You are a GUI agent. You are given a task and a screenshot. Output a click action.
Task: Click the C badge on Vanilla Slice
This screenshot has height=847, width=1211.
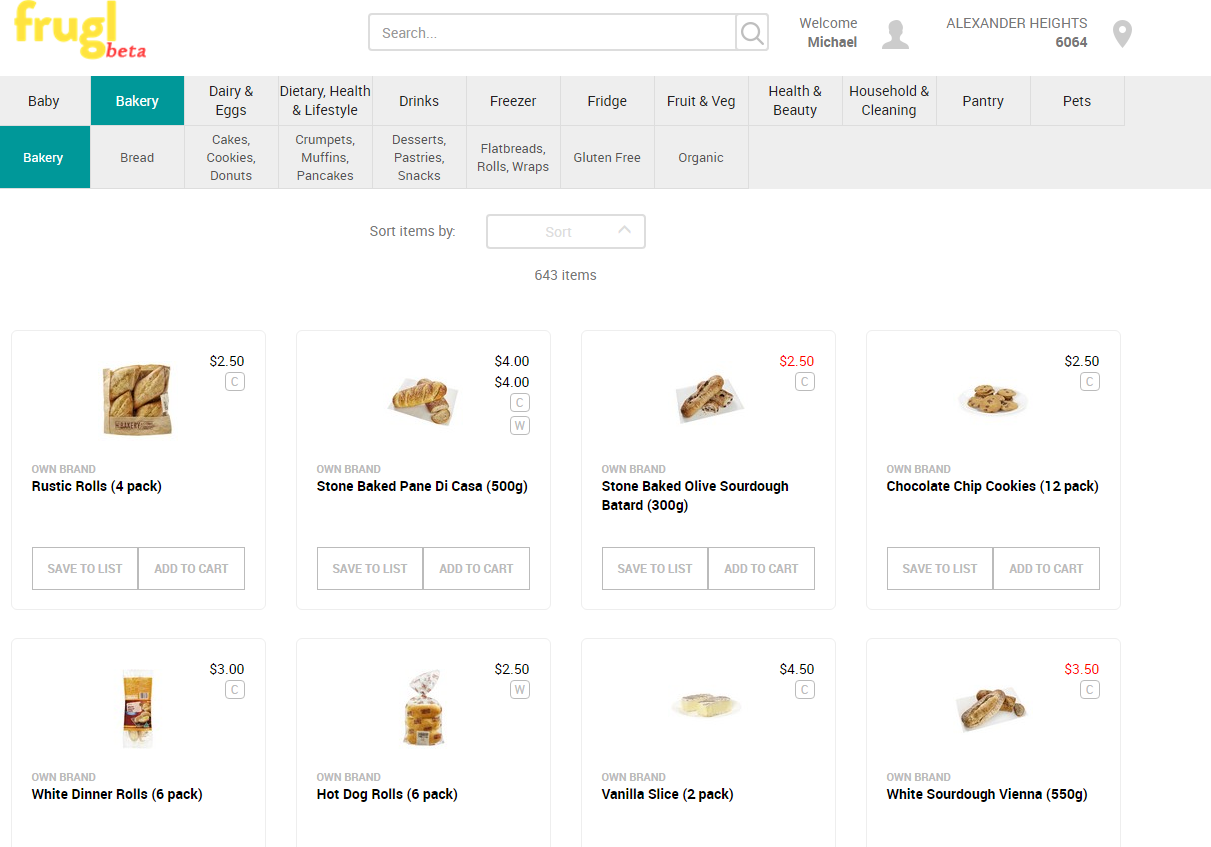pos(805,690)
